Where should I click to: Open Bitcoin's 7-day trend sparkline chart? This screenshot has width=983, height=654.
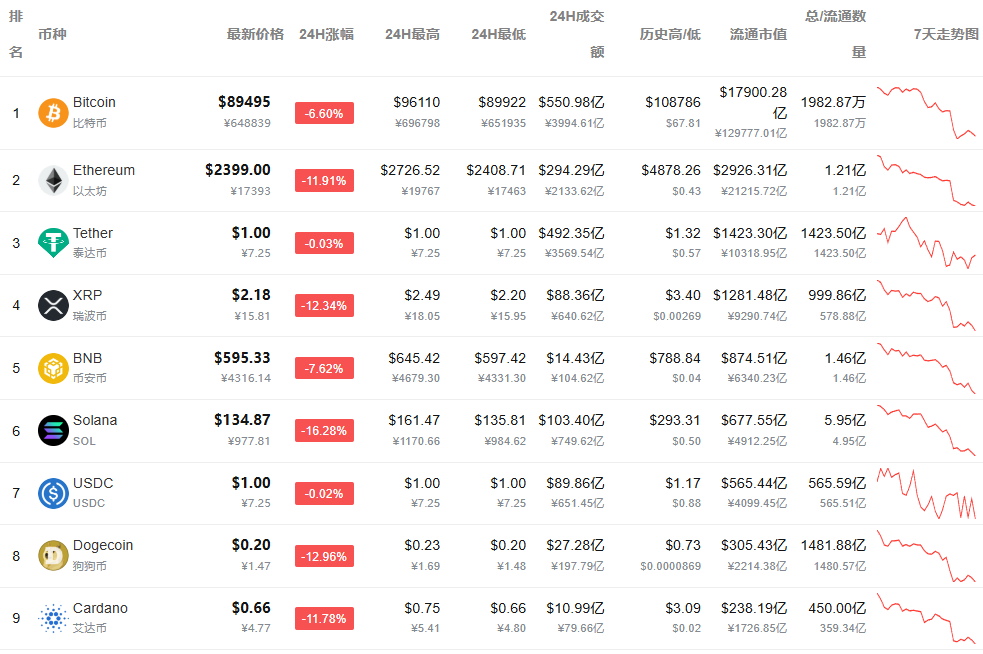point(926,112)
